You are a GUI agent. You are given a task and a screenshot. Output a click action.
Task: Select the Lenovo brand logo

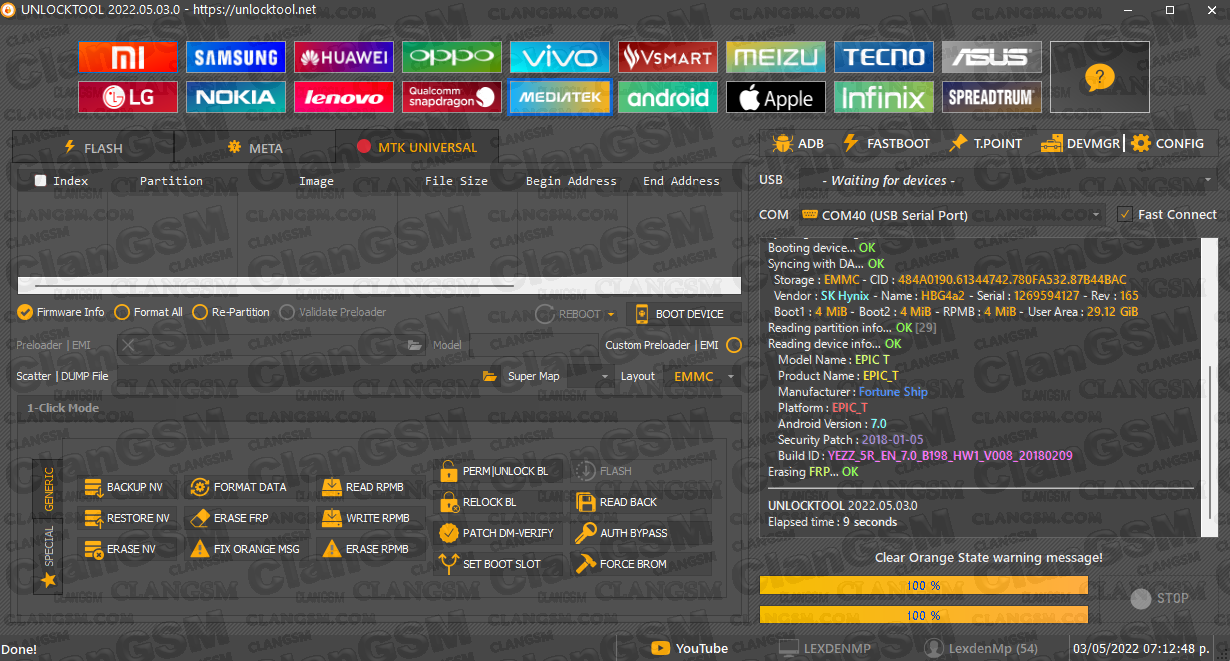tap(344, 97)
